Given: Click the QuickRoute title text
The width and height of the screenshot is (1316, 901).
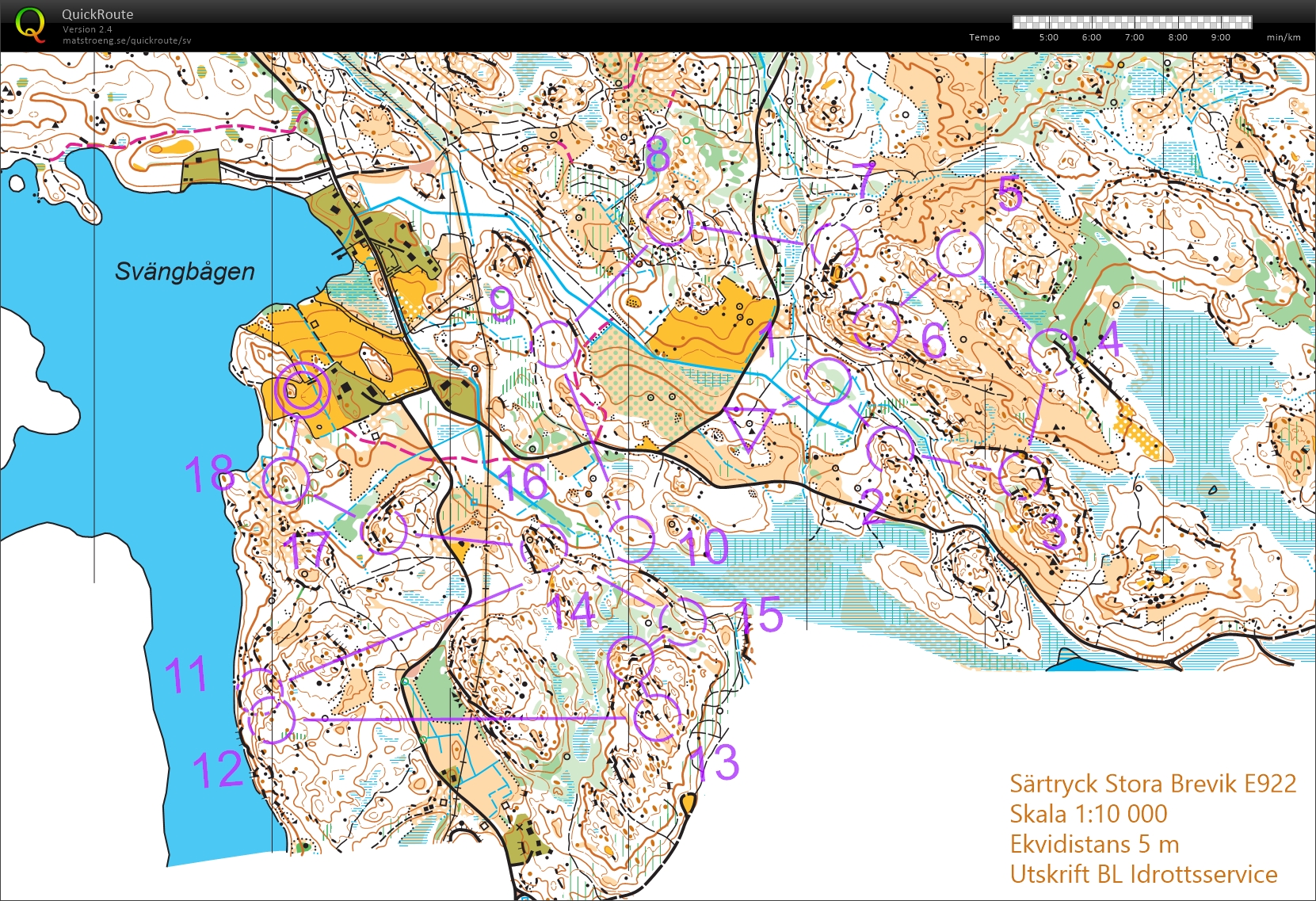Looking at the screenshot, I should click(97, 14).
